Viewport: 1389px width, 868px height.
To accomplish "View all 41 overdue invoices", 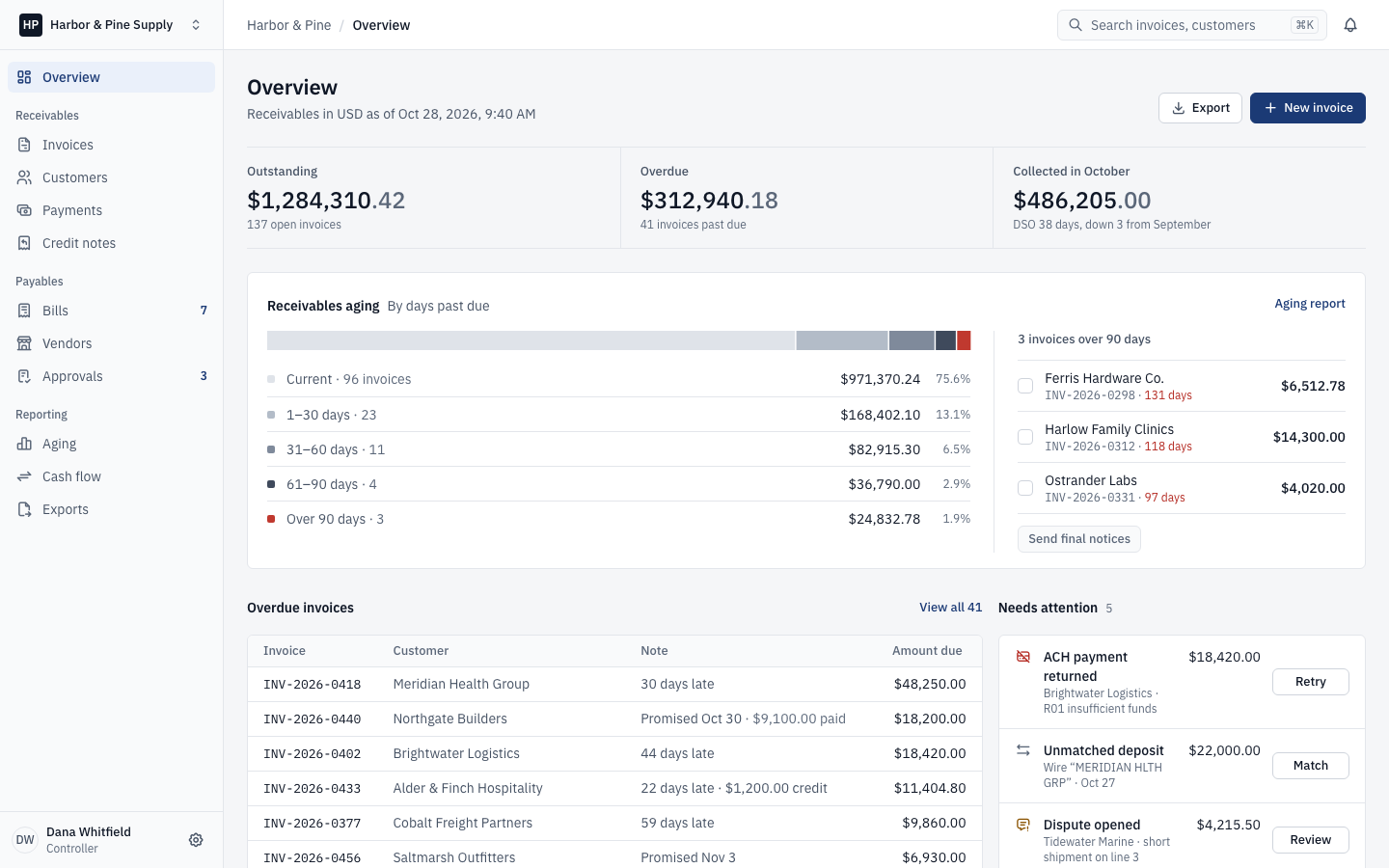I will click(950, 608).
